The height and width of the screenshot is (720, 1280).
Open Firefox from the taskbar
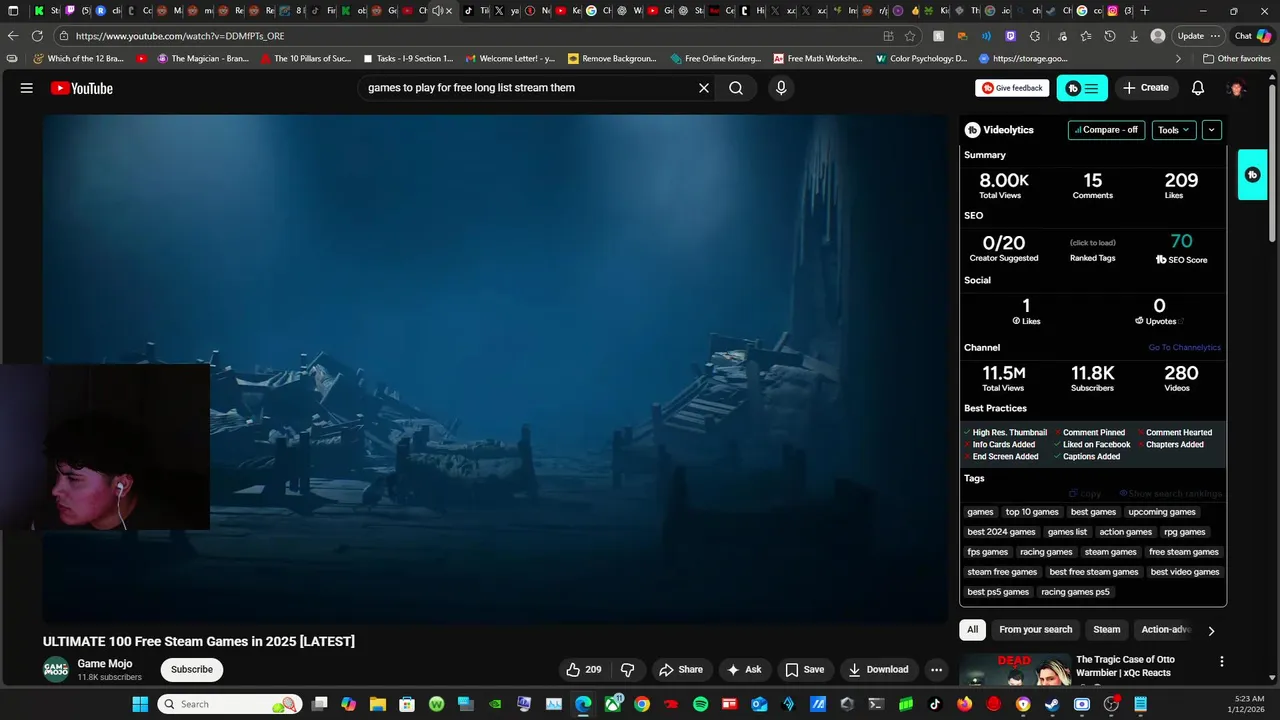coord(964,704)
